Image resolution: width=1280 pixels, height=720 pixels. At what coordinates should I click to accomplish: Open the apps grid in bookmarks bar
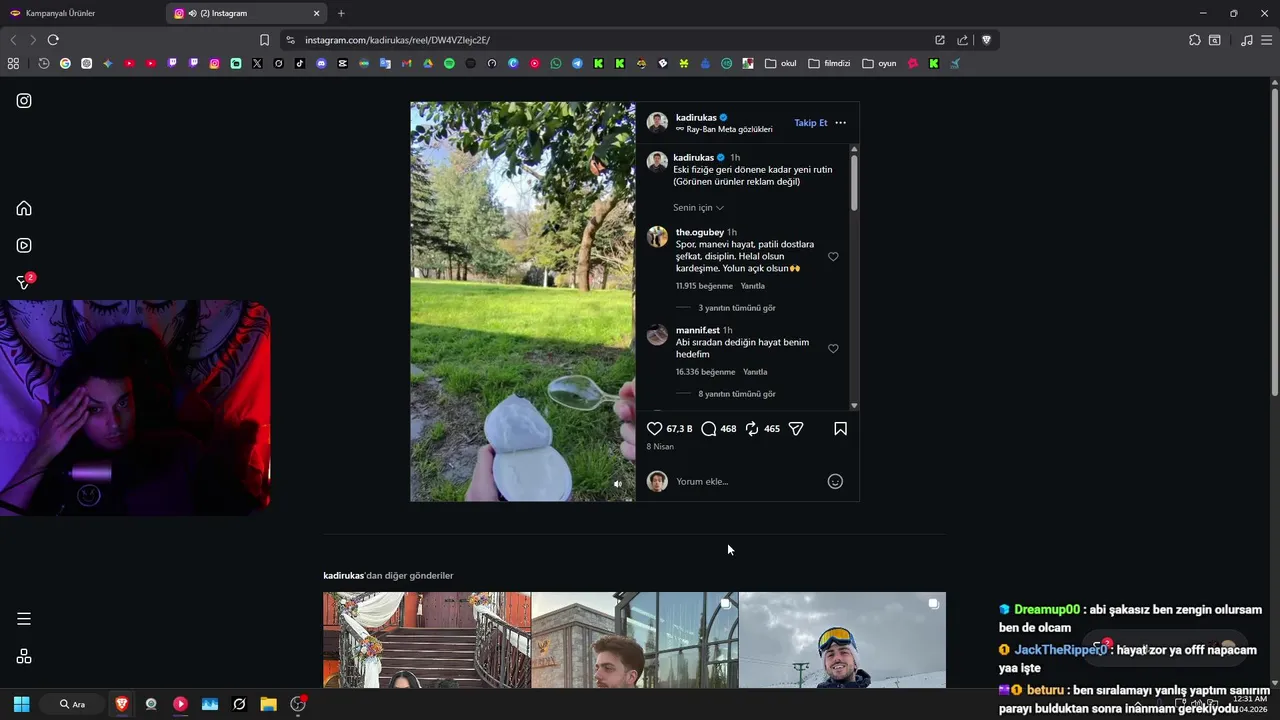(x=13, y=63)
